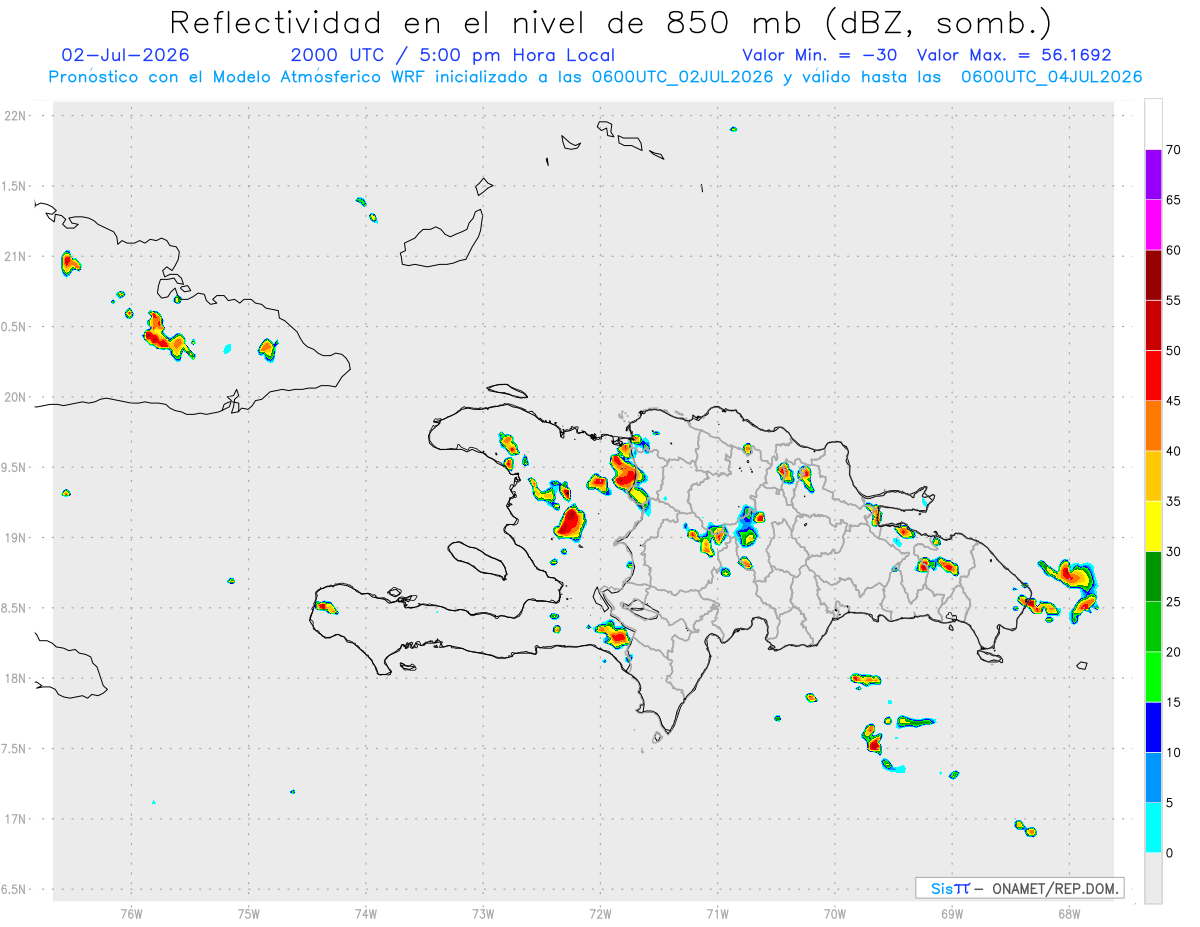
Task: Select the '69W' longitude axis label
Action: (x=951, y=913)
